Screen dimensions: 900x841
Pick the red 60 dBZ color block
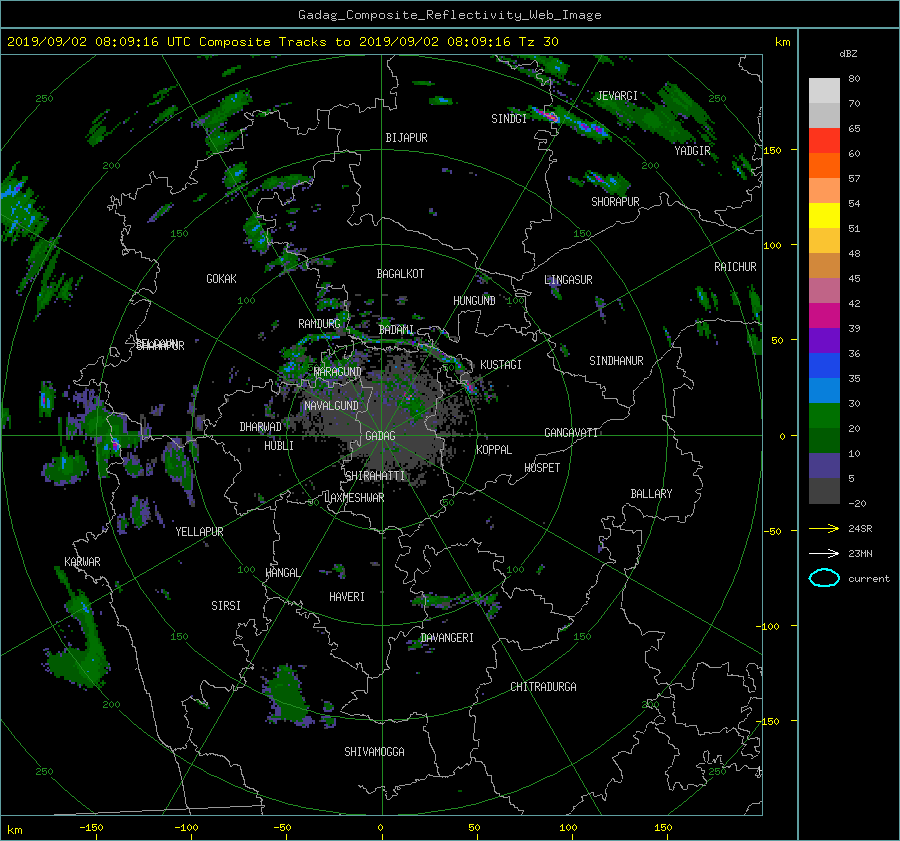pos(824,140)
